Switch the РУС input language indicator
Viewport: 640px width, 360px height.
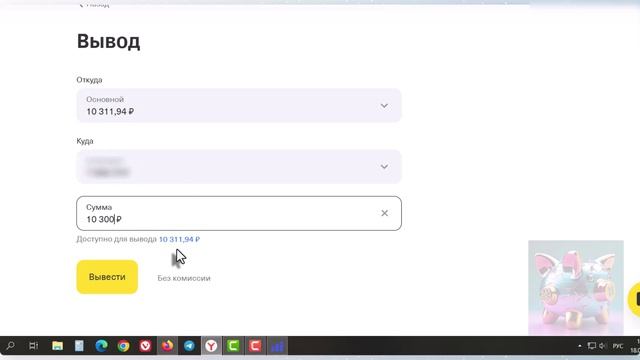tap(618, 346)
